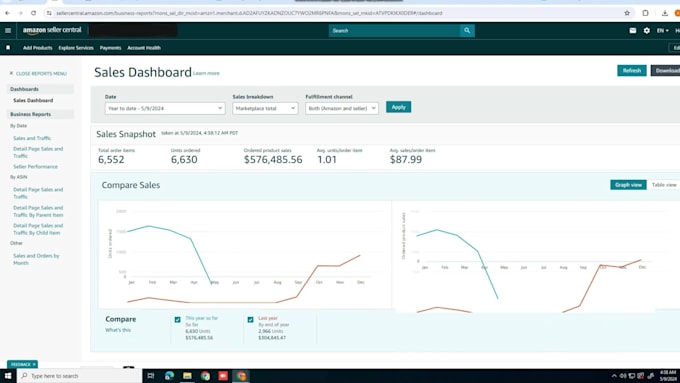
Task: Click the site information icon in the address bar
Action: point(49,13)
